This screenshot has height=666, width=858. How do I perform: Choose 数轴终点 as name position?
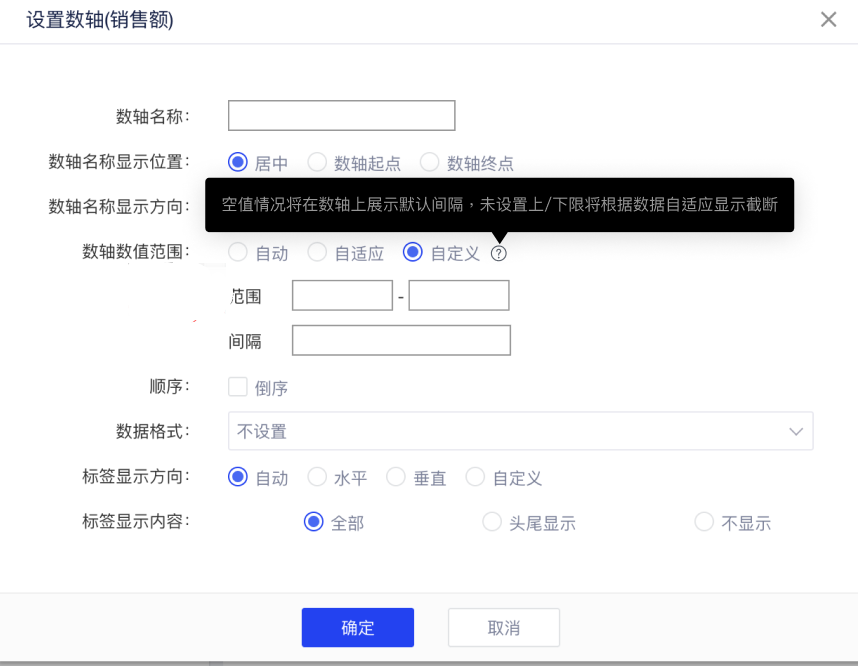click(430, 162)
